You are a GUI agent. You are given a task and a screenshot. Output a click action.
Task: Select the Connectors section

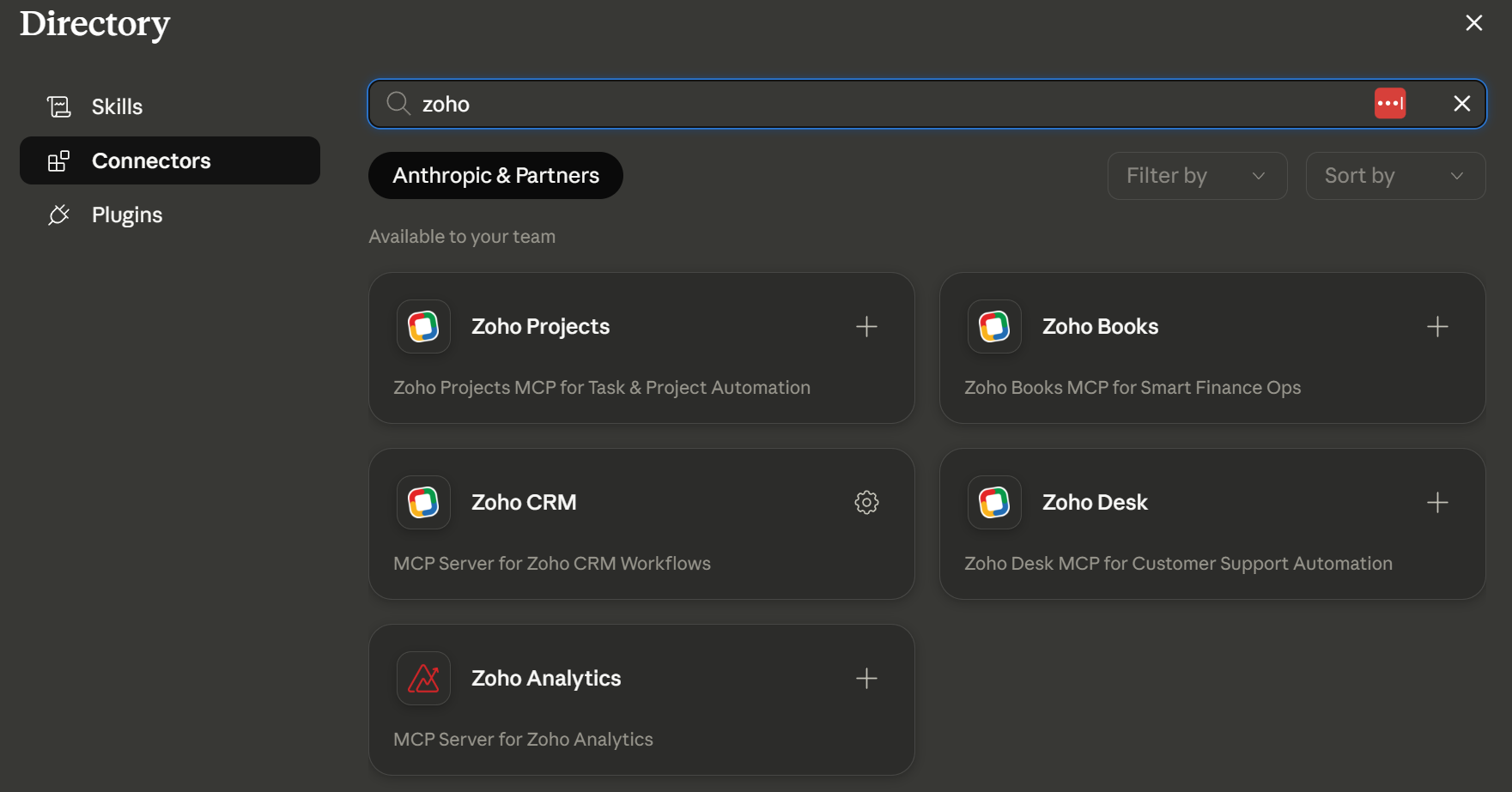coord(170,160)
